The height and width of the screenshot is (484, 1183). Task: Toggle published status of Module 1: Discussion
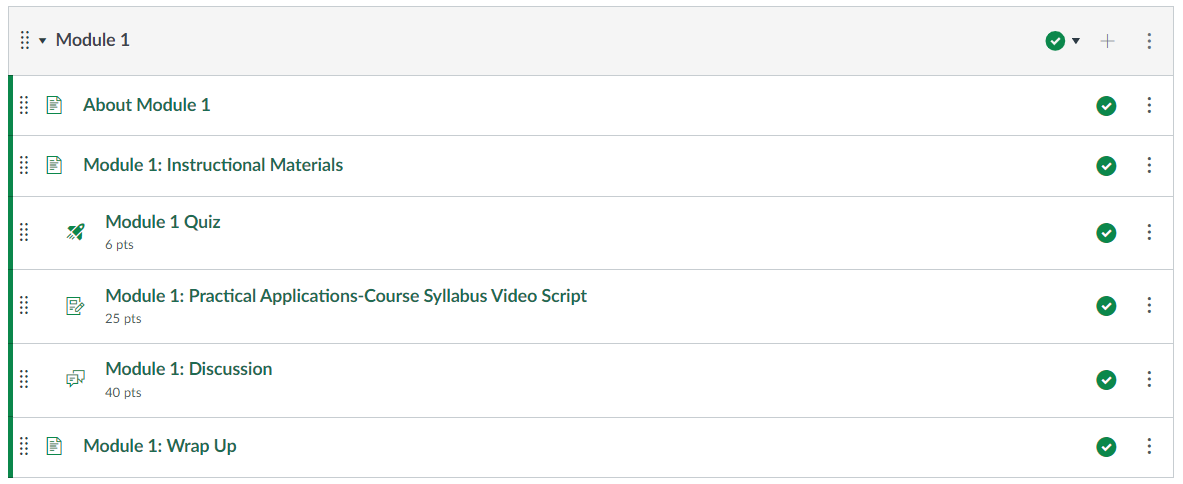click(x=1106, y=380)
